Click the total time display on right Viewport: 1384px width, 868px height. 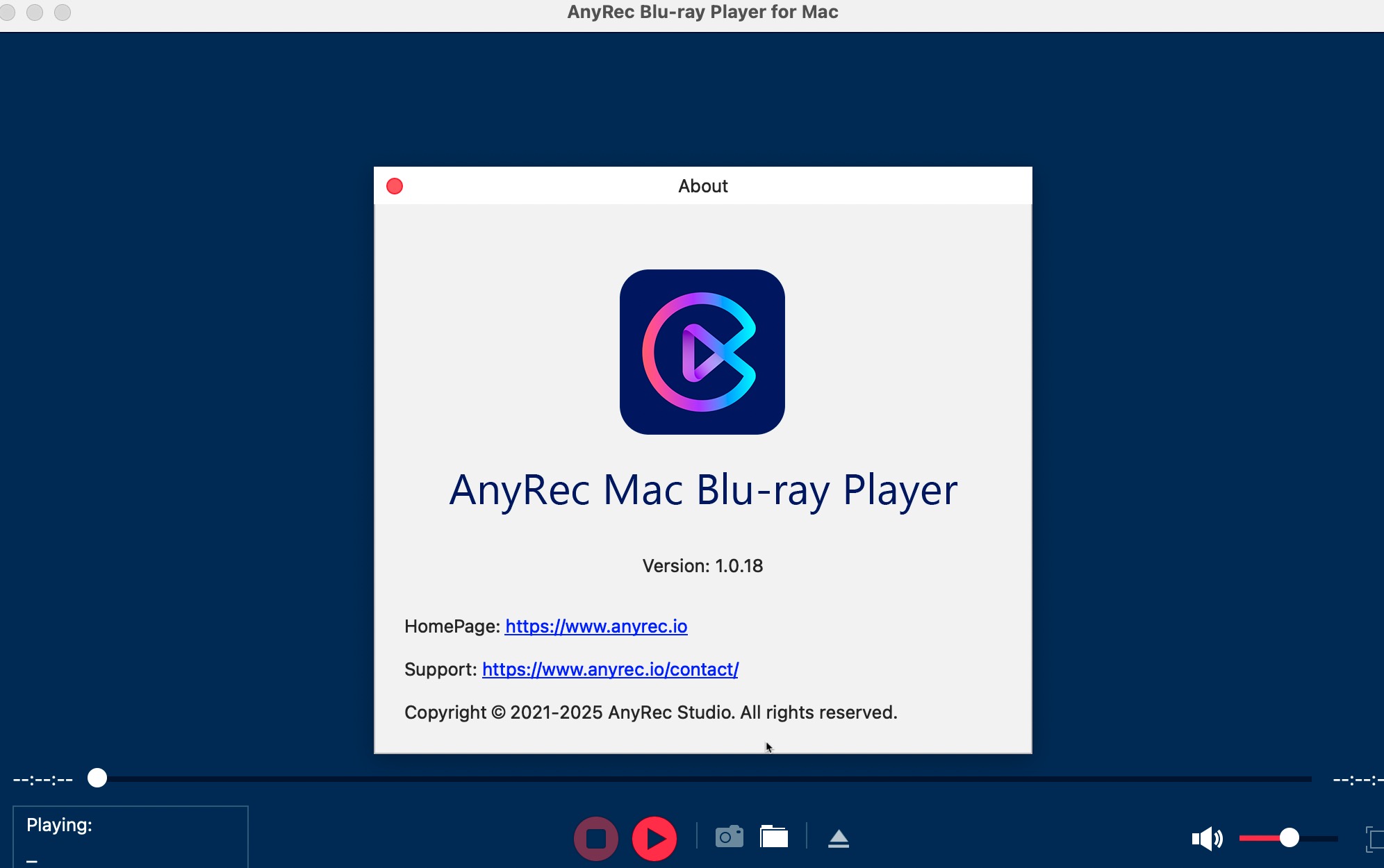tap(1358, 779)
